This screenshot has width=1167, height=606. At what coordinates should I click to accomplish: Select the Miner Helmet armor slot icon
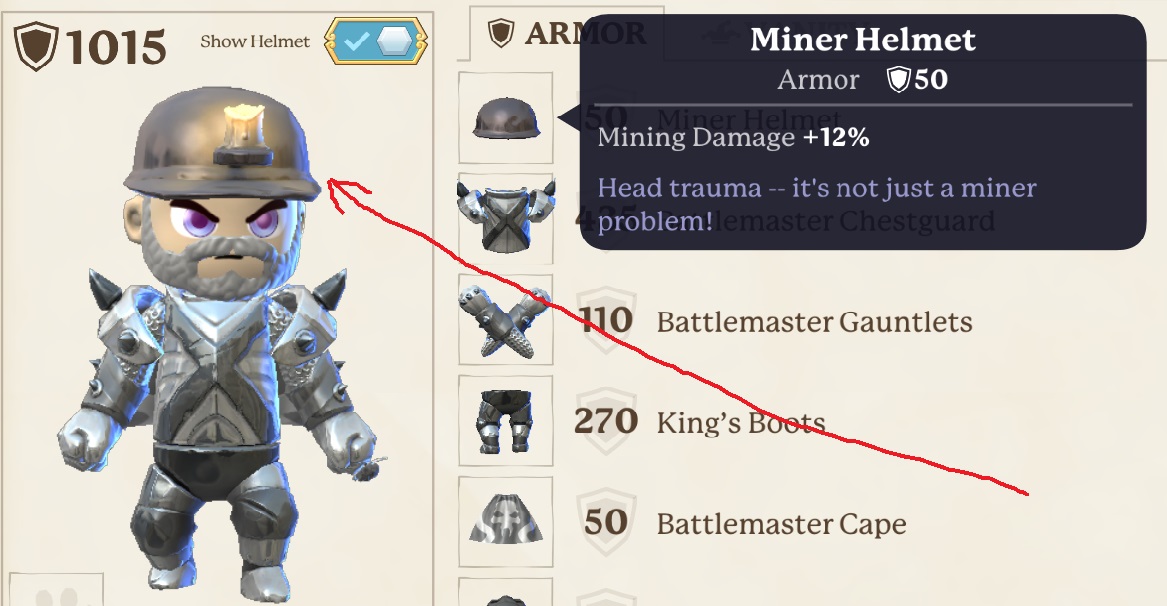(505, 118)
